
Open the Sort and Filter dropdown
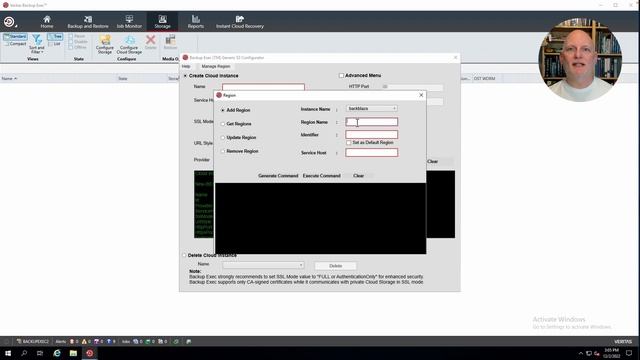37,44
